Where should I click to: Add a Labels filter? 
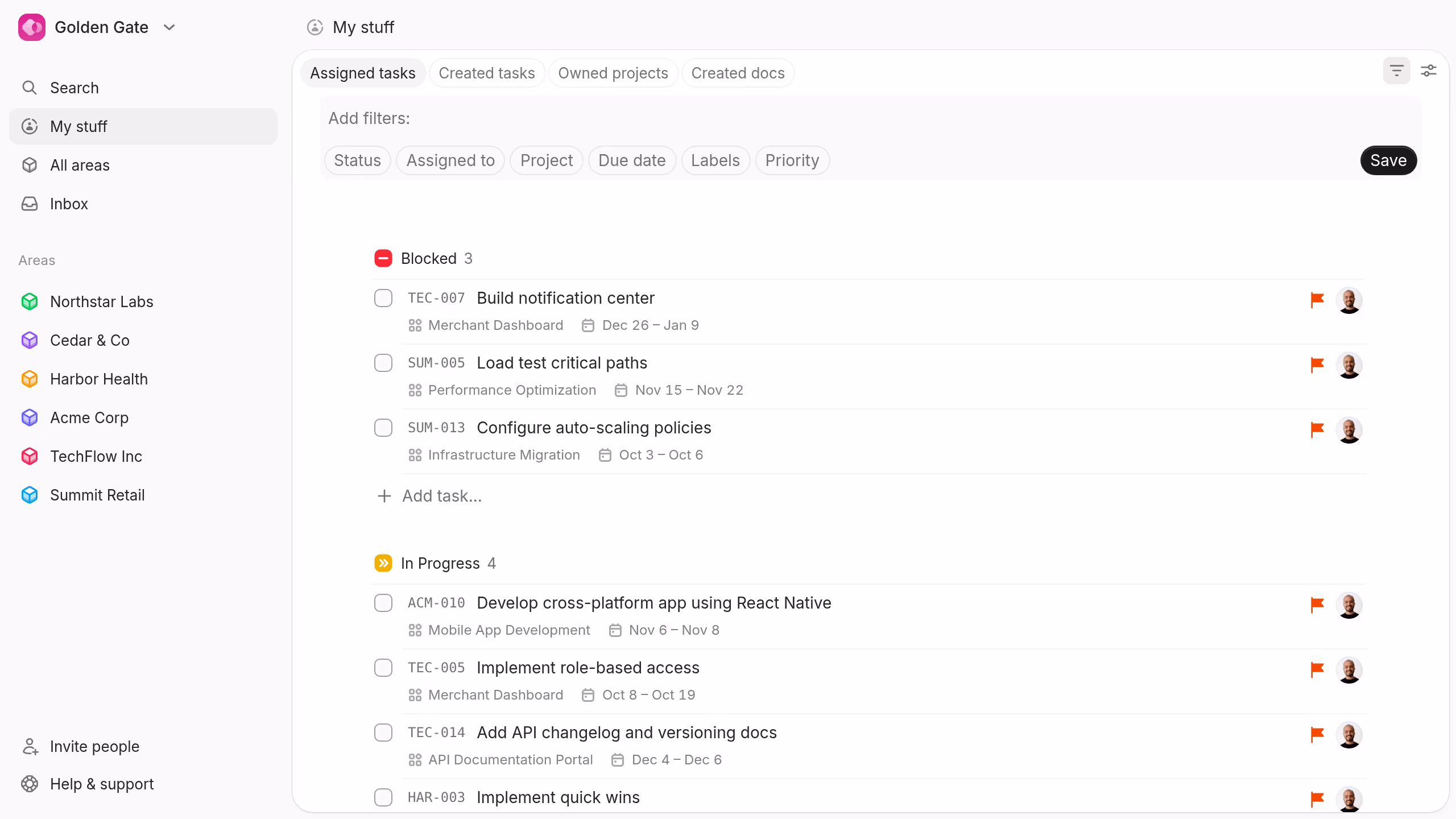tap(715, 160)
